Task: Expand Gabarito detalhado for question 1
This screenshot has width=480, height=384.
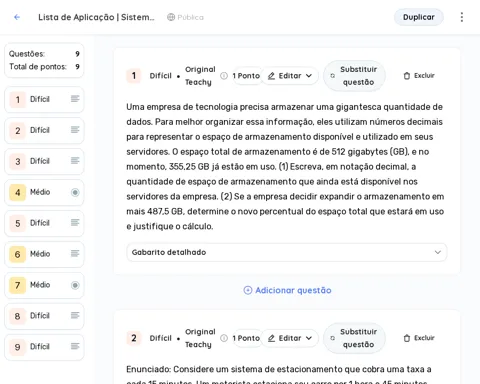Action: (x=286, y=252)
